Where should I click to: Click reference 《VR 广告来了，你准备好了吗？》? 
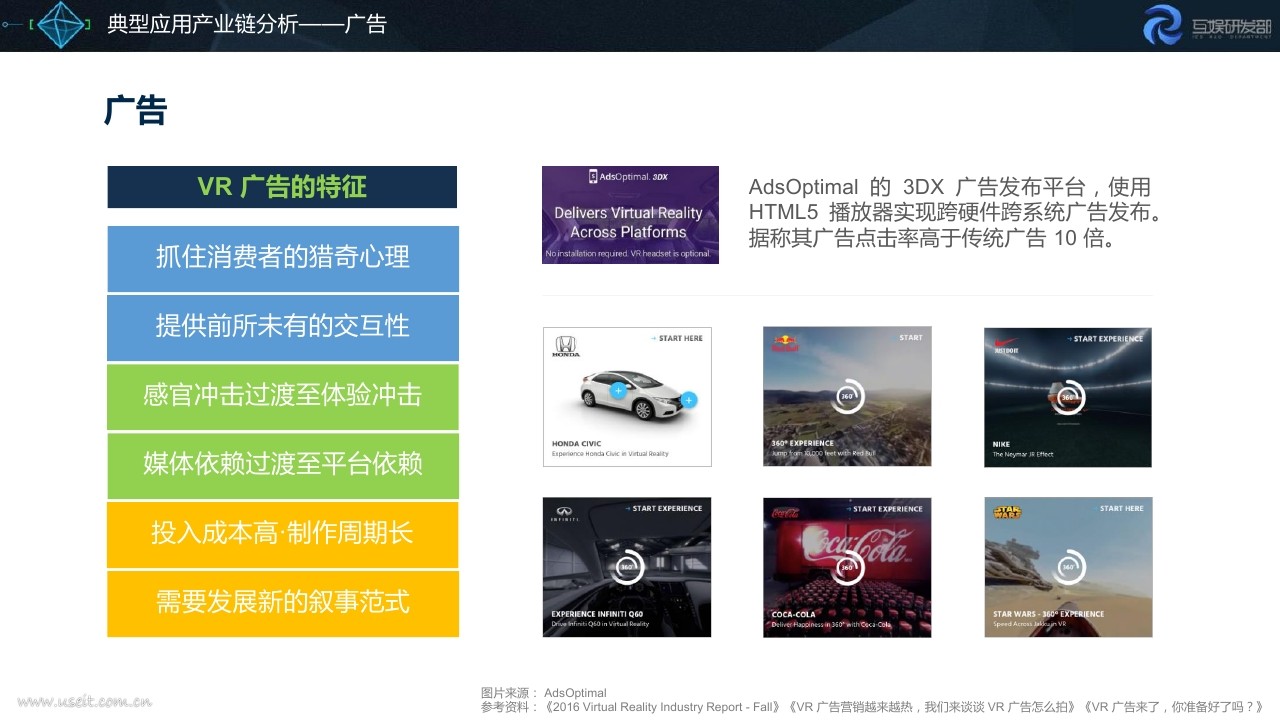[x=1176, y=707]
